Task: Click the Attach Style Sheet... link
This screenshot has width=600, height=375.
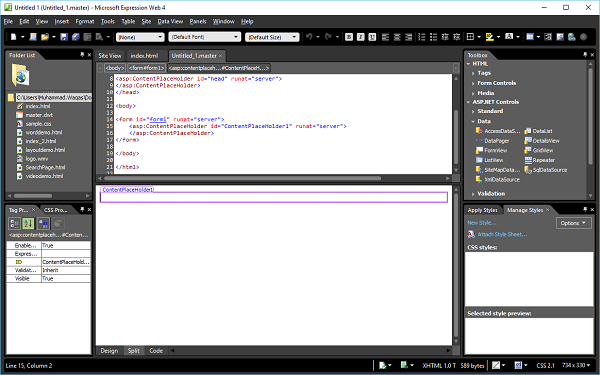Action: (x=502, y=234)
